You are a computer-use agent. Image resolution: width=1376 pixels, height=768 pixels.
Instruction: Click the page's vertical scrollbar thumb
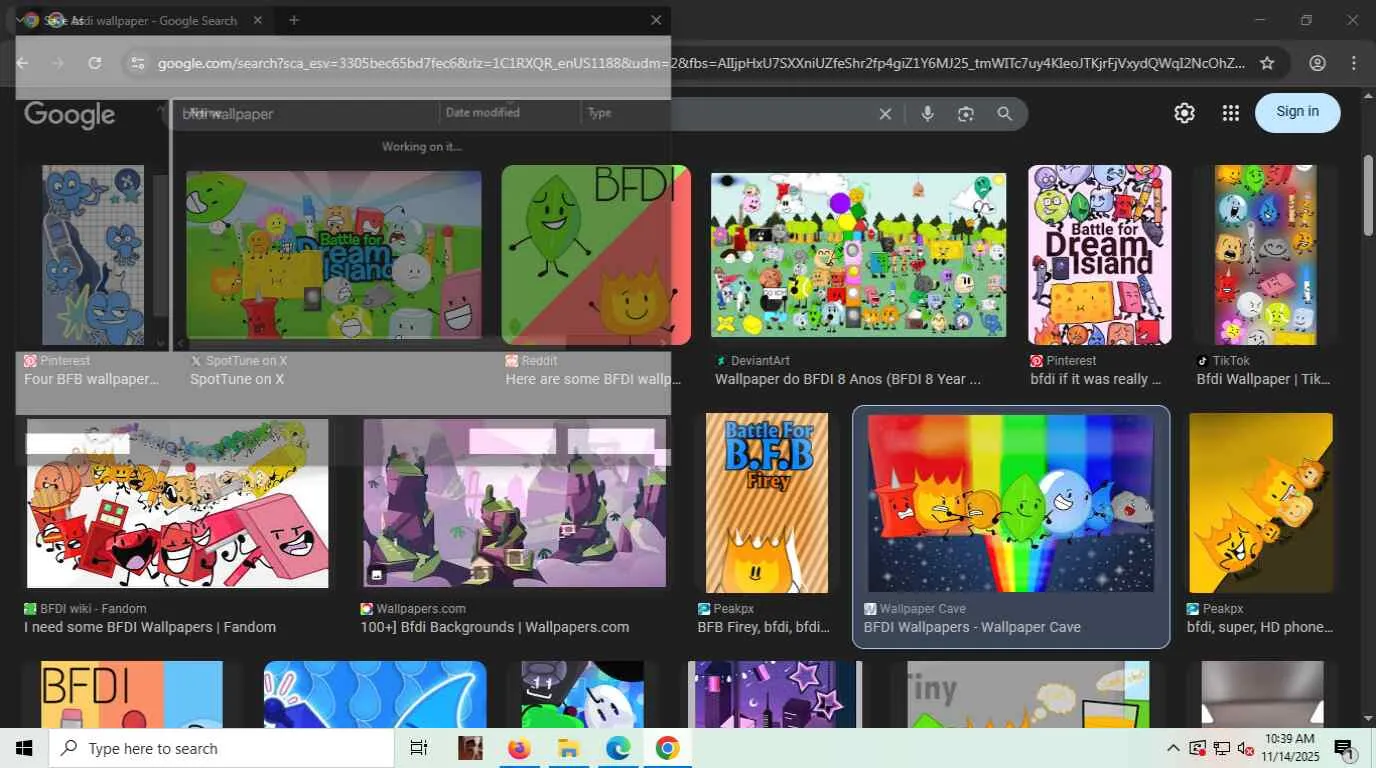pyautogui.click(x=1368, y=195)
